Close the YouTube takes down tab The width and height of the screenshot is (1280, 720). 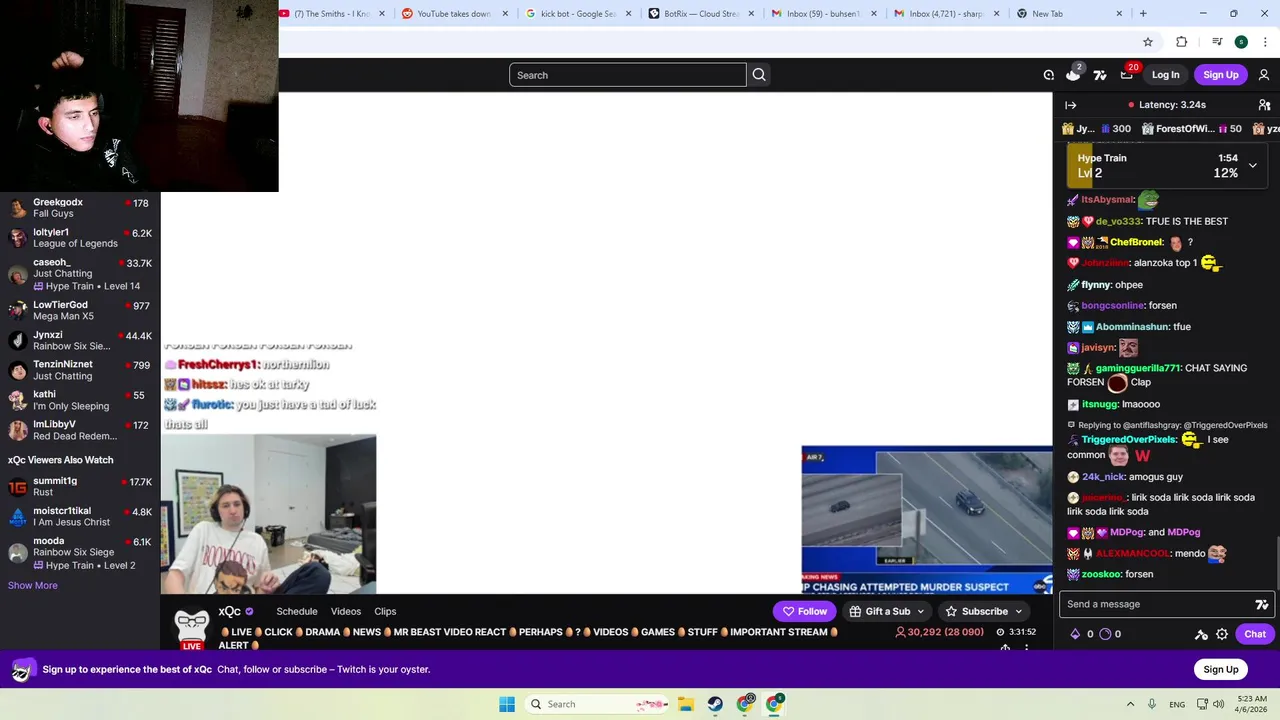tap(505, 14)
